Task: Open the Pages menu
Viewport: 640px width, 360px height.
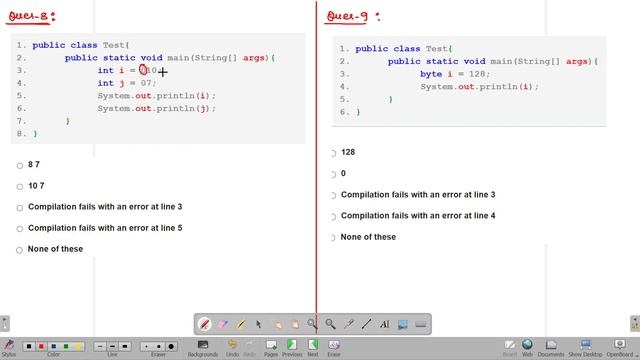Action: [271, 348]
